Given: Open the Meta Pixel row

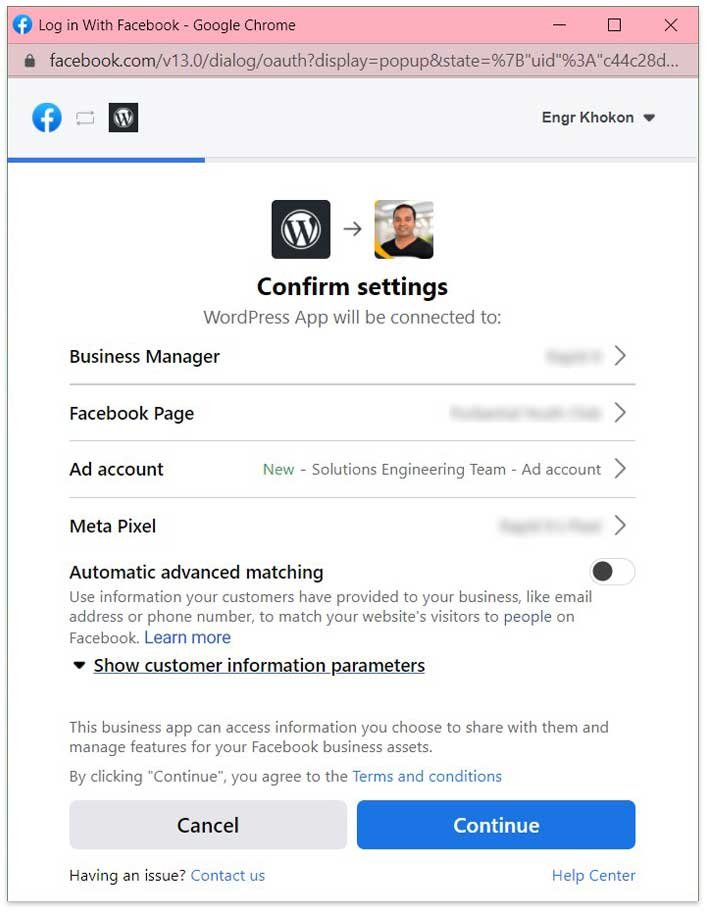Looking at the screenshot, I should 351,526.
